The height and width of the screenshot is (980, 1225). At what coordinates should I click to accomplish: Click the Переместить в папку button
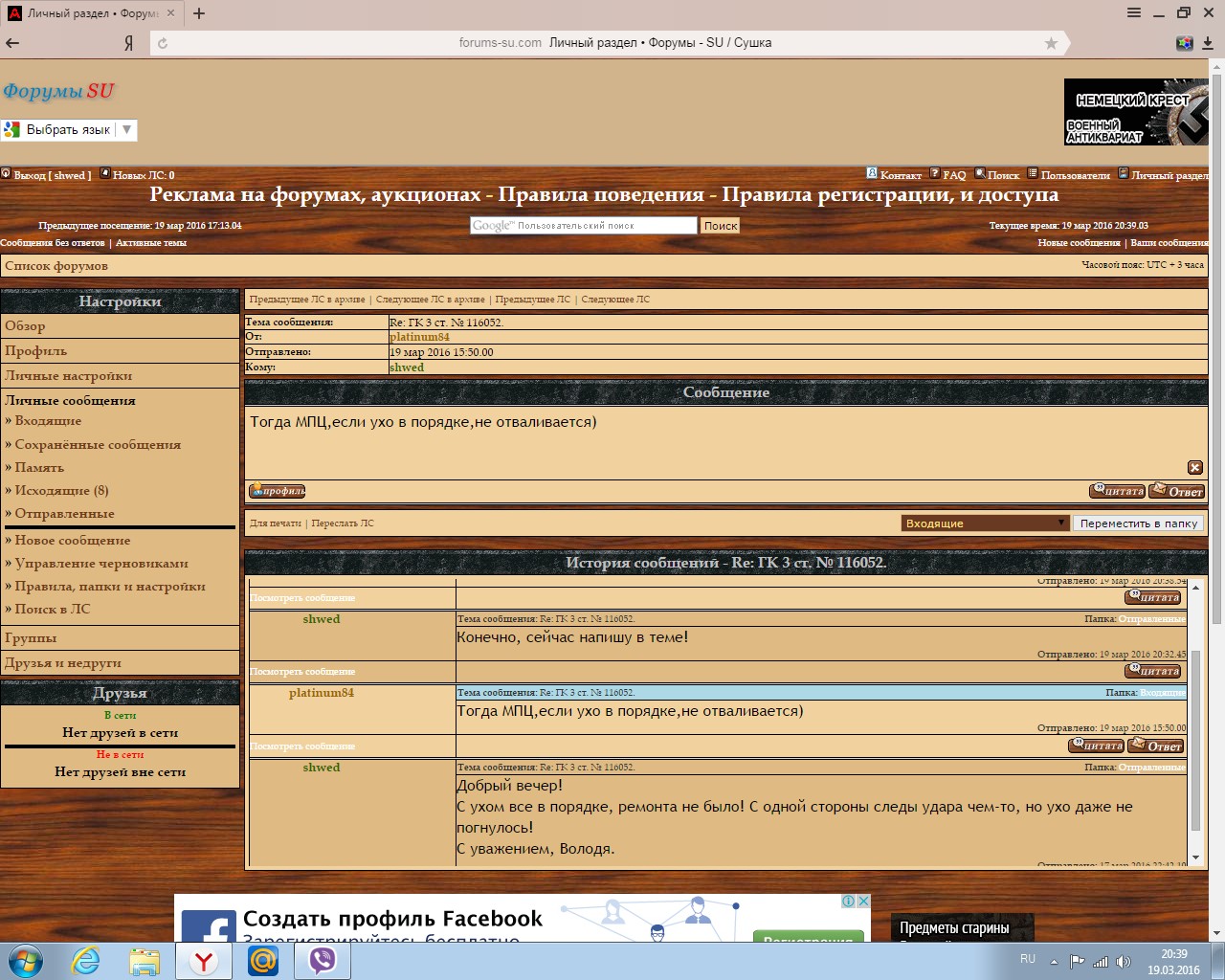coord(1138,523)
